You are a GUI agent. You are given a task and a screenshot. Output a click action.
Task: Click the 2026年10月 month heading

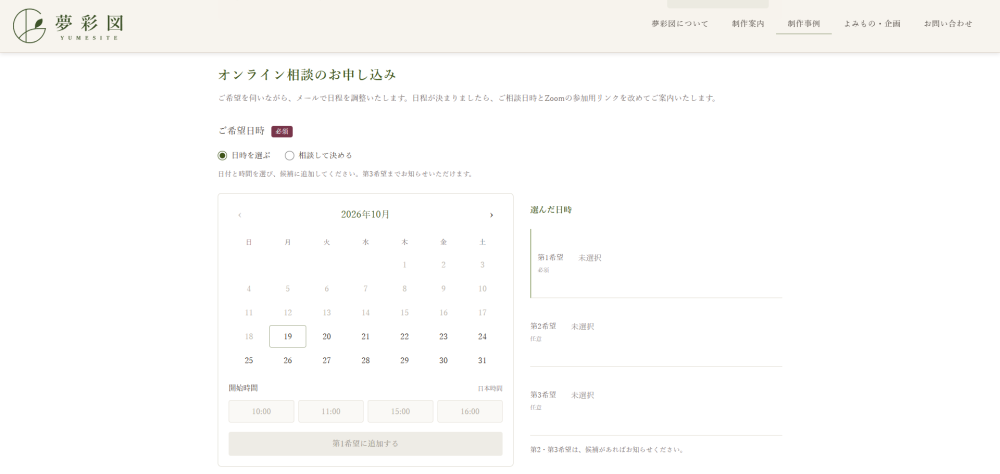365,214
